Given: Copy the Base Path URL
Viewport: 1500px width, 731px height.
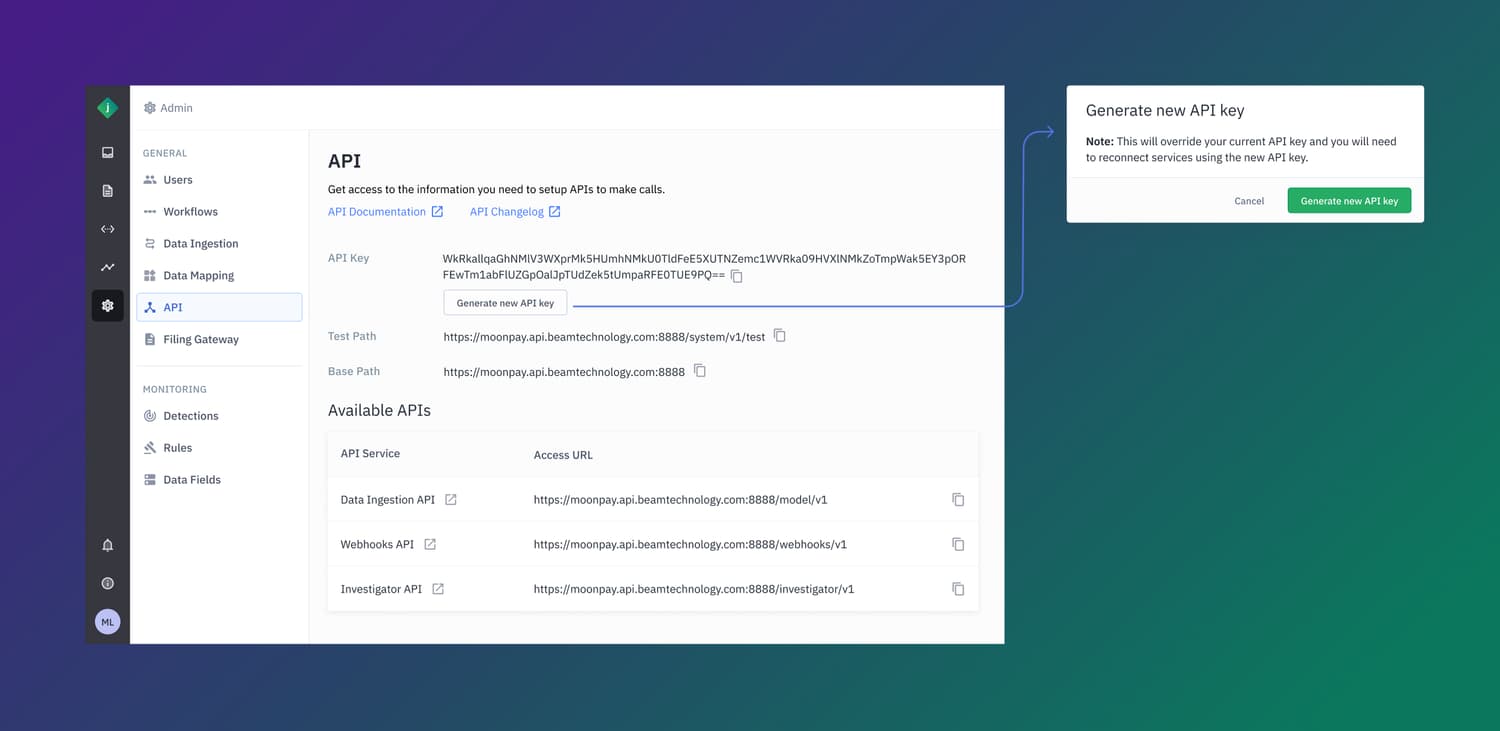Looking at the screenshot, I should pyautogui.click(x=700, y=371).
